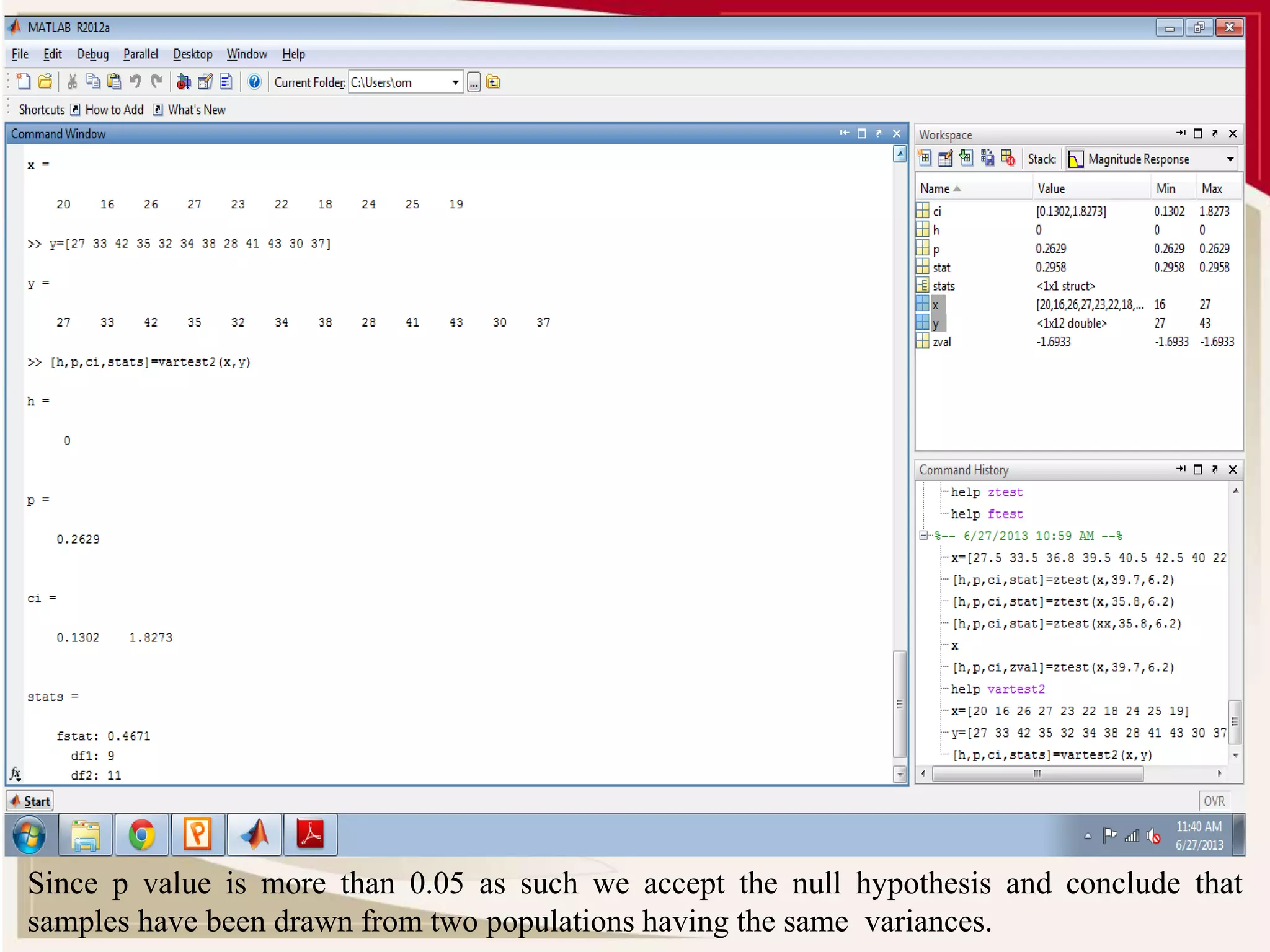Maximize the Workspace panel
Viewport: 1270px width, 952px height.
[x=1197, y=133]
